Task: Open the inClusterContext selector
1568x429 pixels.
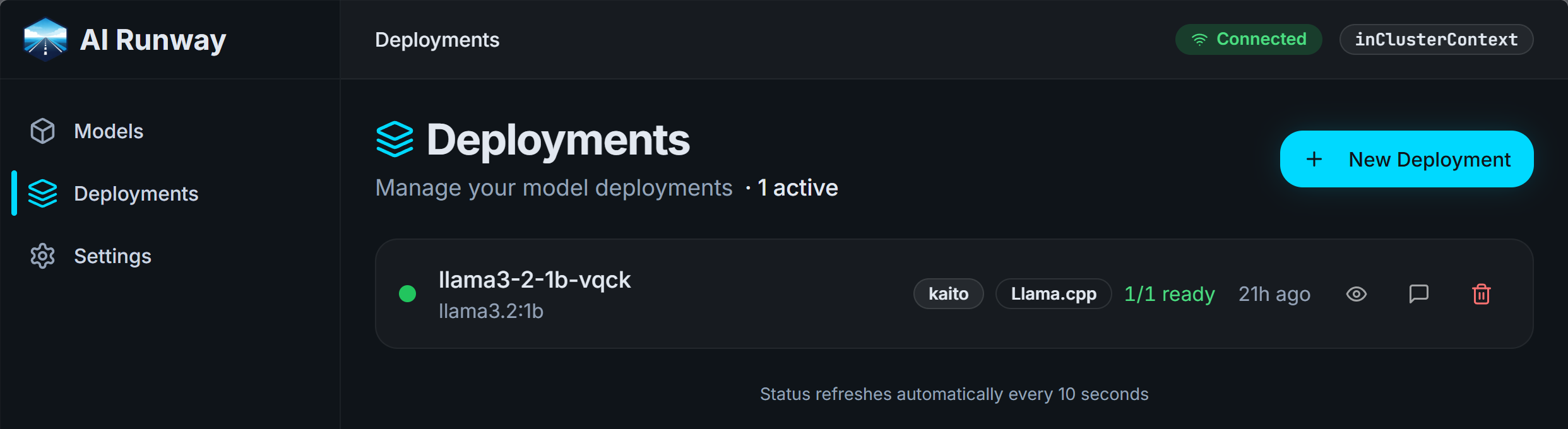Action: click(x=1436, y=39)
